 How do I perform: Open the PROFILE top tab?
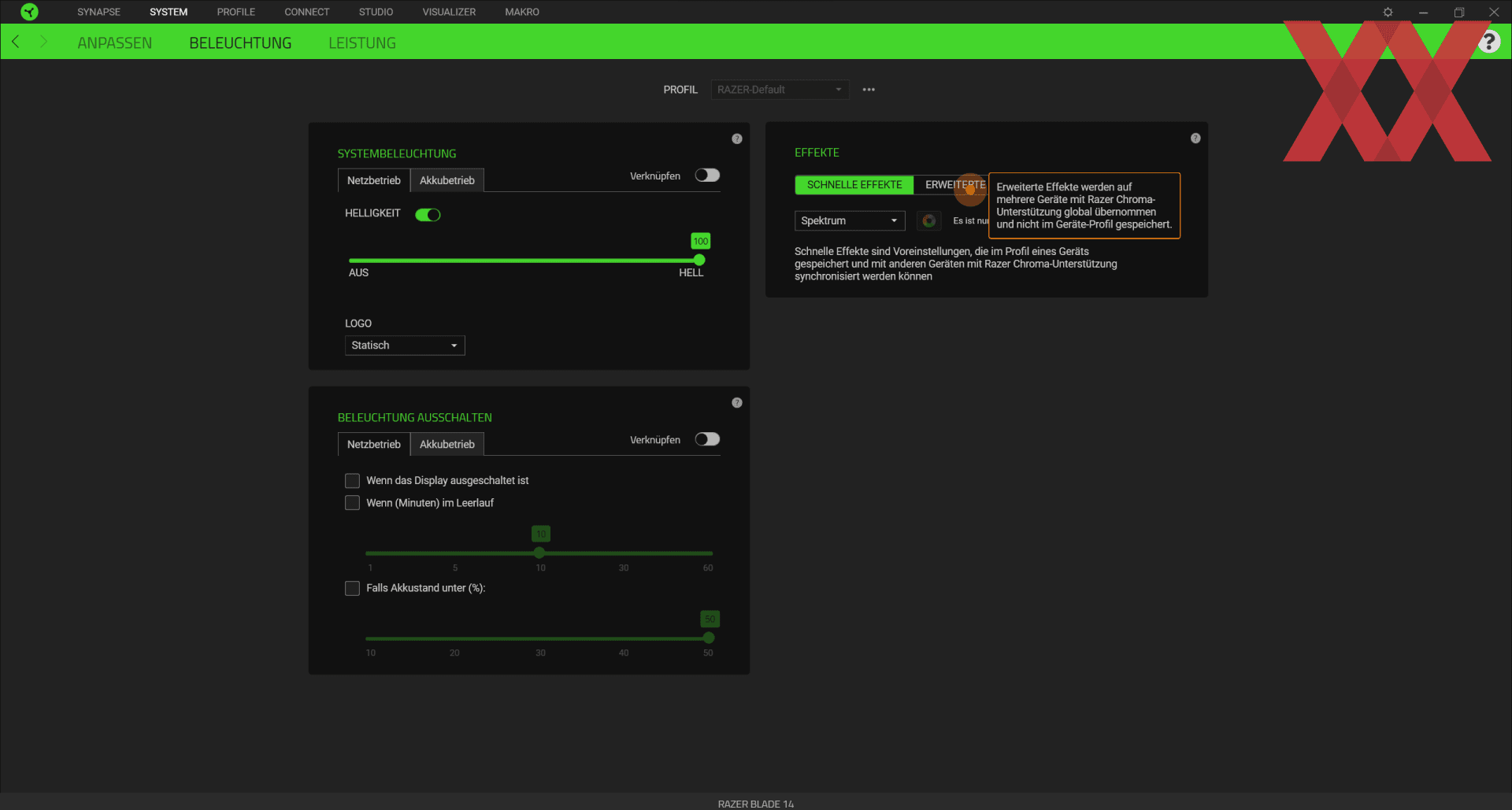tap(236, 12)
